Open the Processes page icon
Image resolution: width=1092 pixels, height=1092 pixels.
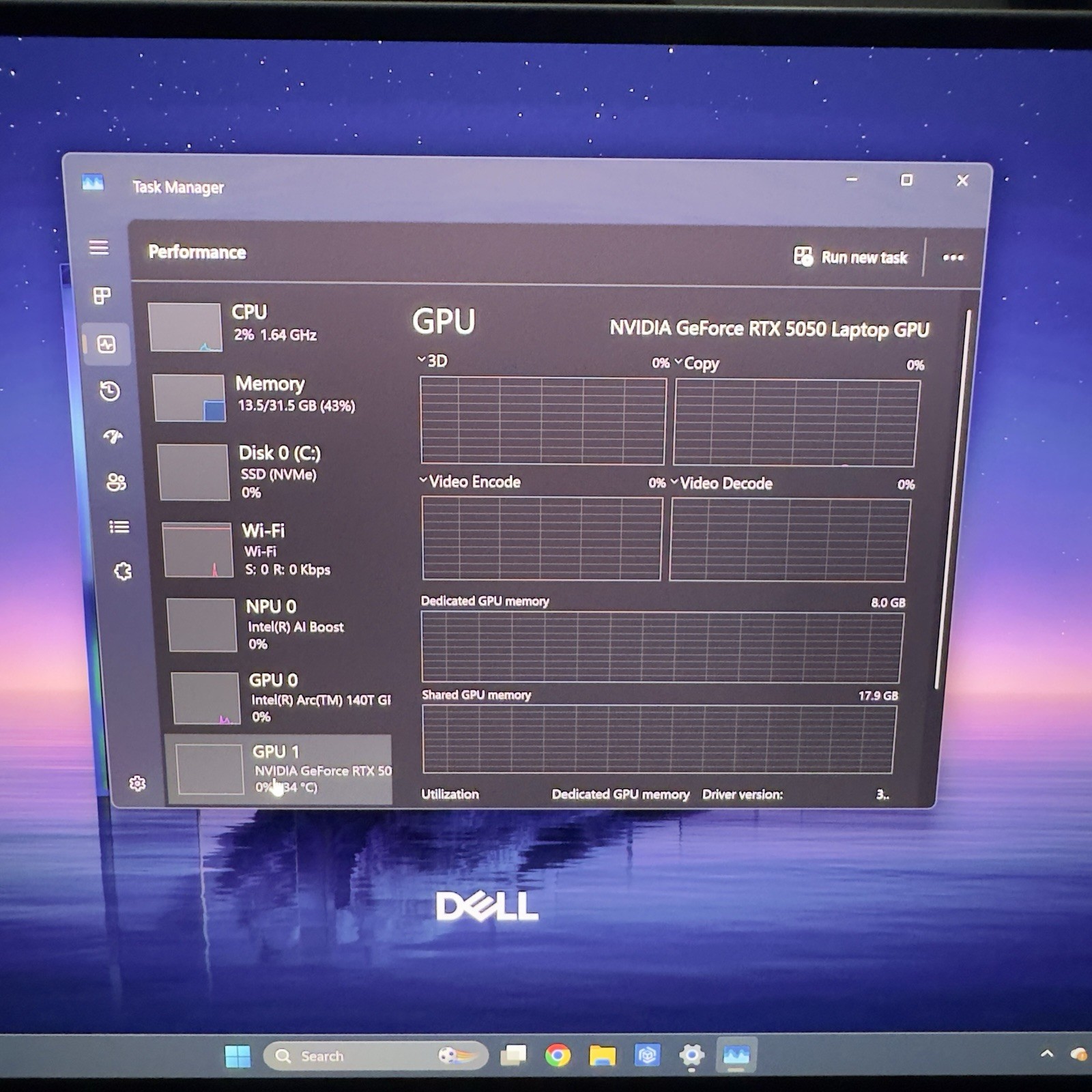(x=102, y=296)
